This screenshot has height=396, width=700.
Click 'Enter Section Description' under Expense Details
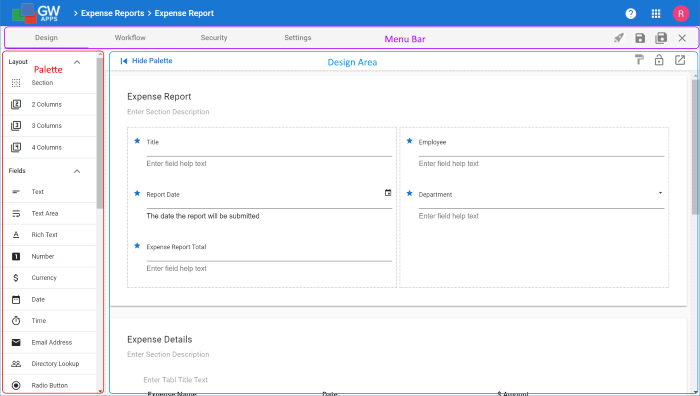(168, 354)
